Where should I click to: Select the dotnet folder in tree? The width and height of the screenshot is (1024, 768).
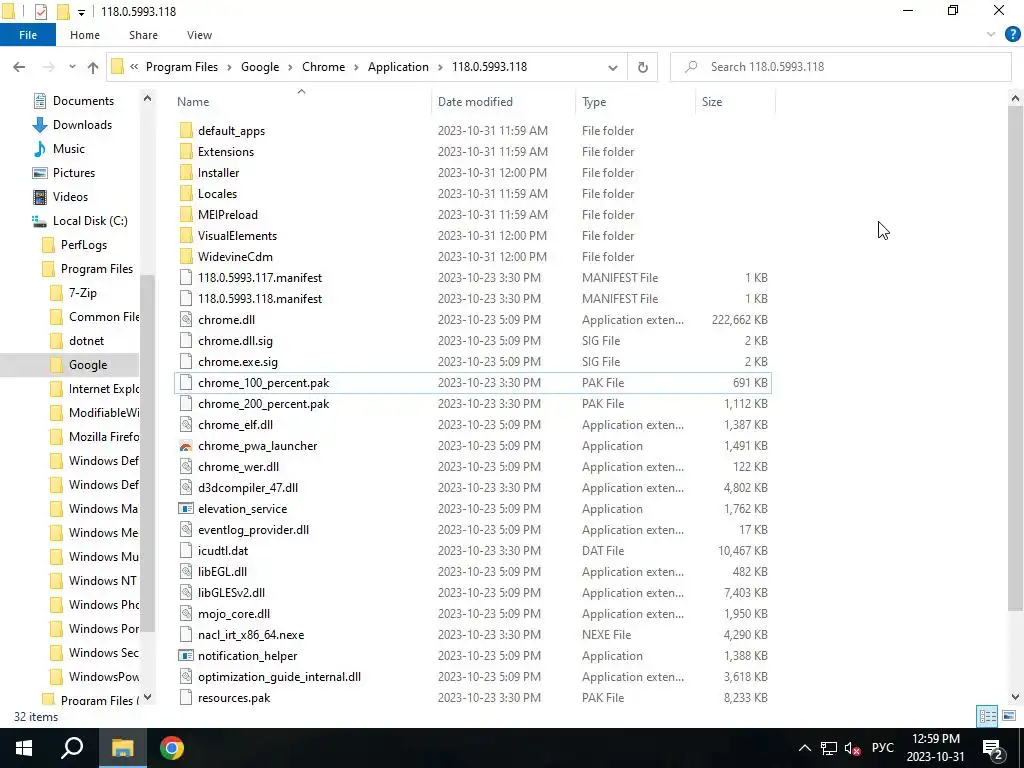(86, 341)
